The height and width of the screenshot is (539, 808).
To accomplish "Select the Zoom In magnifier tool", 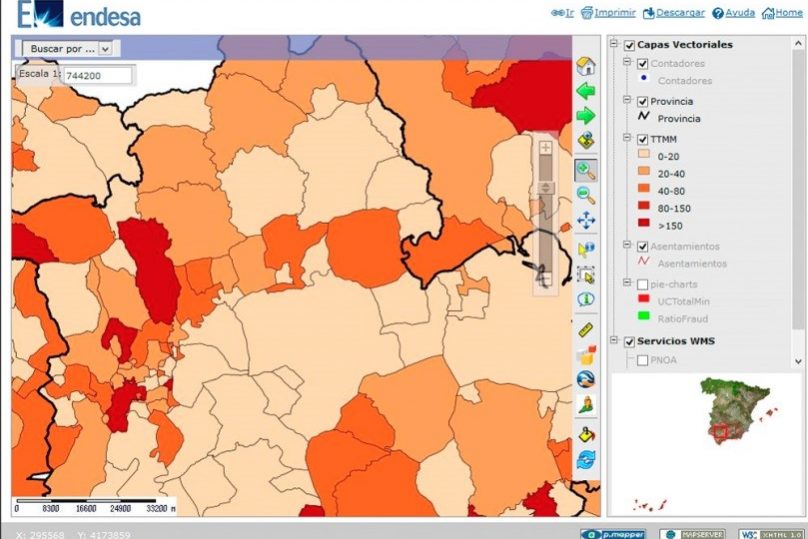I will coord(586,171).
